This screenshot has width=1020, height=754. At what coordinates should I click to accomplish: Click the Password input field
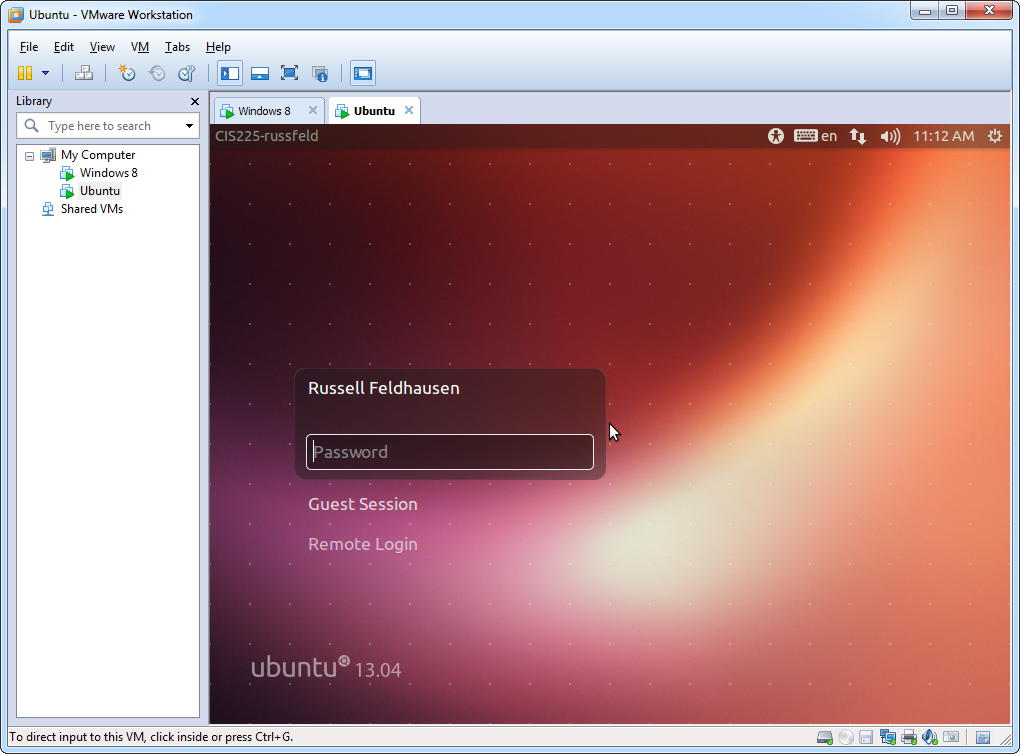pyautogui.click(x=450, y=452)
